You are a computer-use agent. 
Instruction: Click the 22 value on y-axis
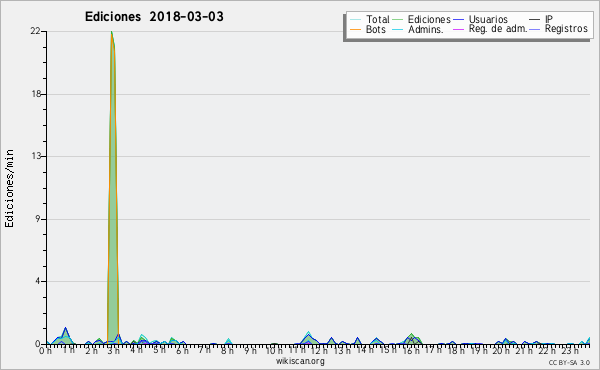(x=36, y=31)
